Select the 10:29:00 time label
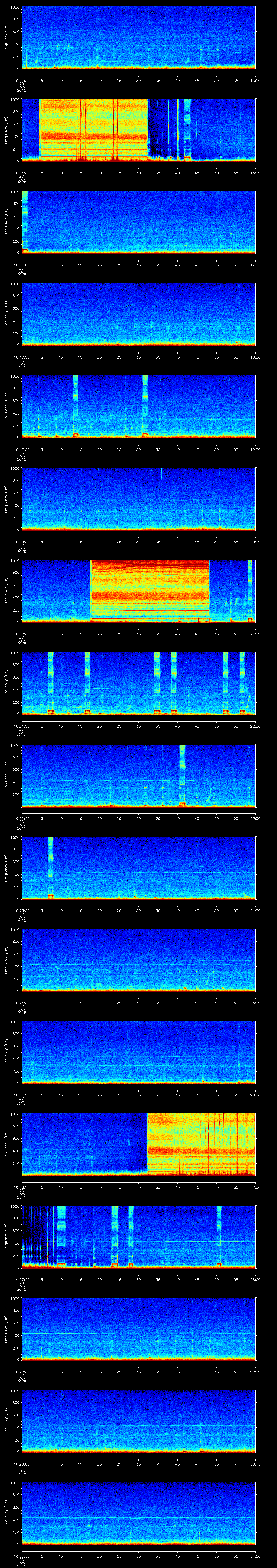This screenshot has width=277, height=1568. click(21, 1464)
